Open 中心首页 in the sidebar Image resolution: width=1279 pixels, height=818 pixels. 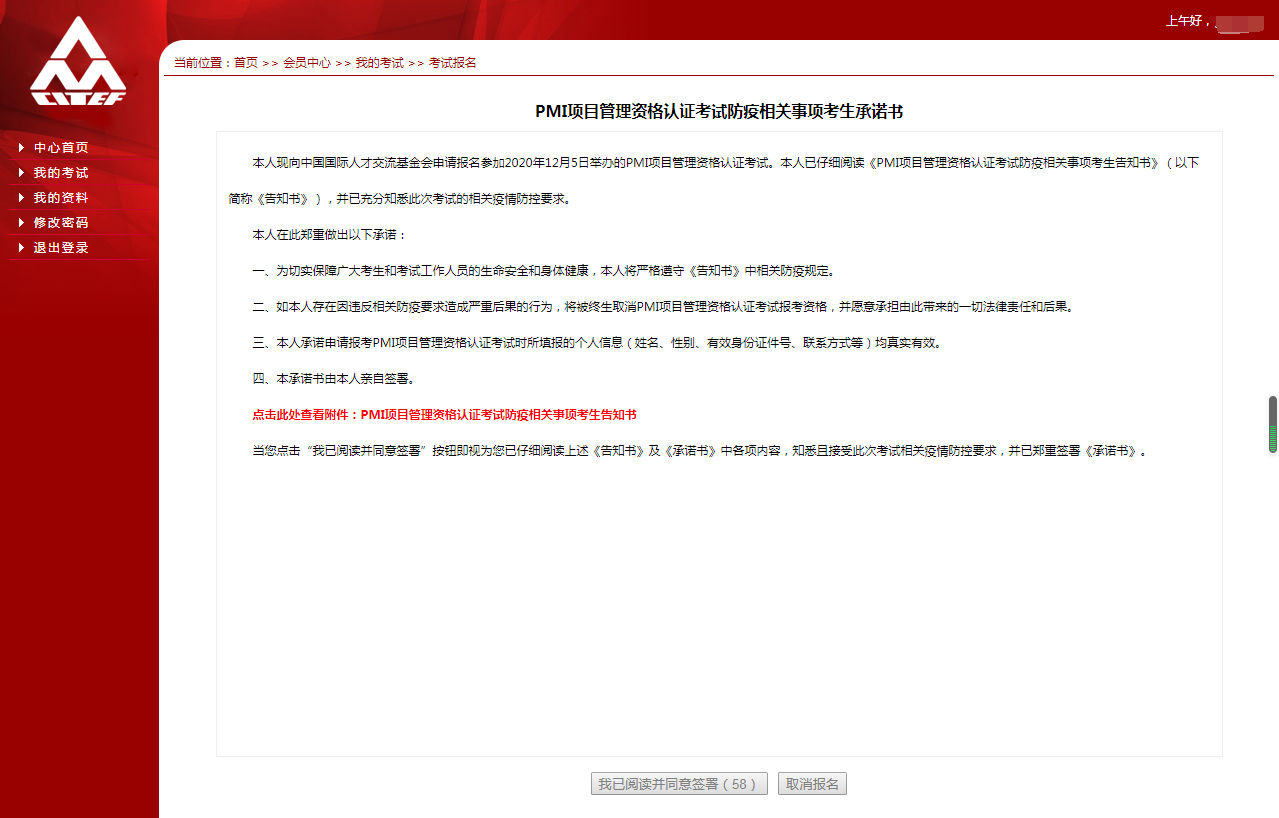click(x=61, y=148)
